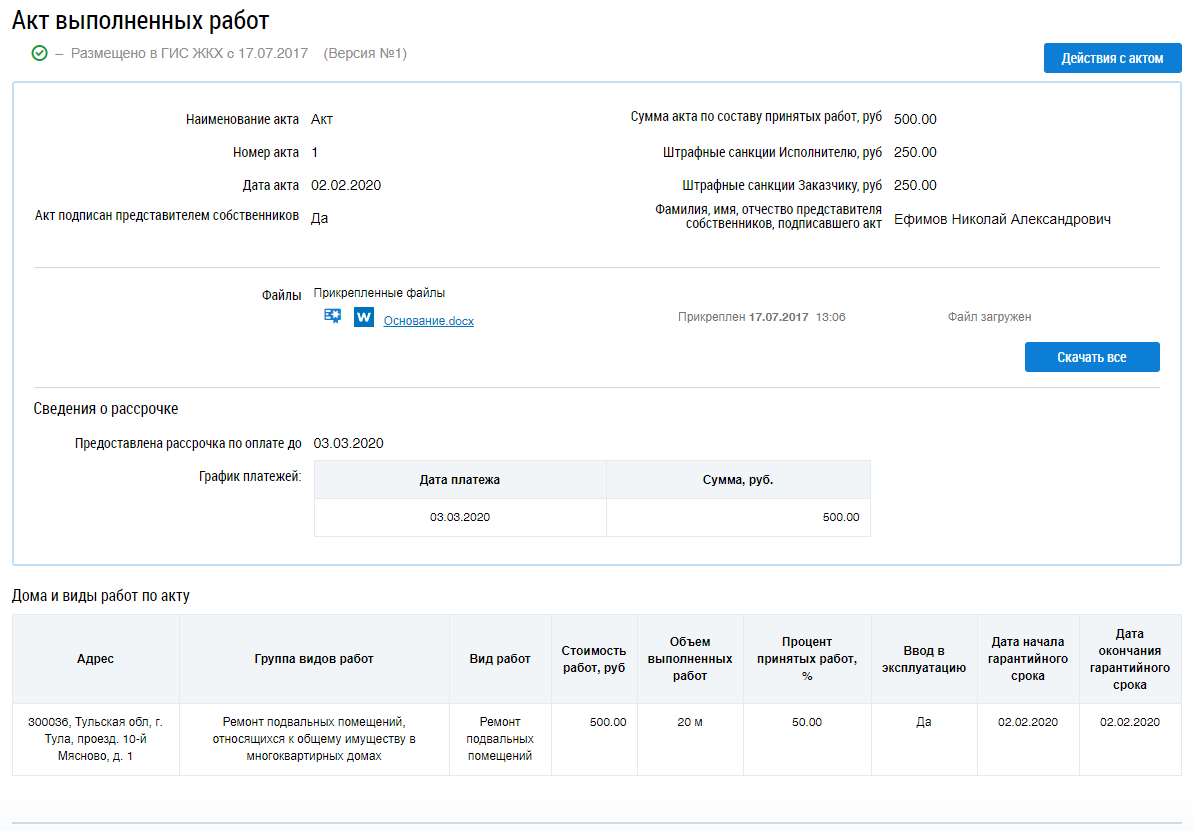Click the Версия №1 label
The image size is (1193, 831).
365,53
